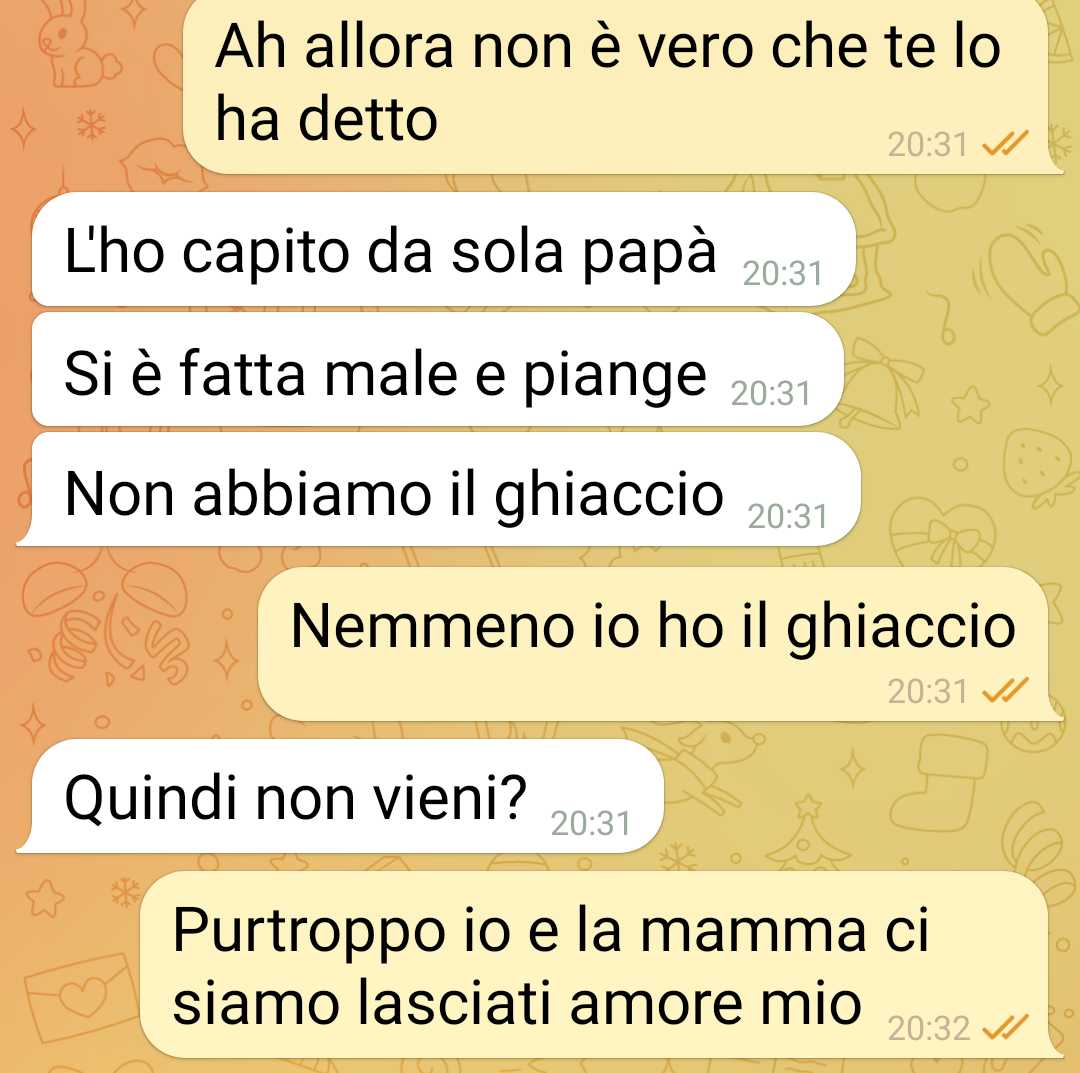Viewport: 1080px width, 1073px height.
Task: Tap 20:32 timestamp on last outgoing message
Action: point(928,1028)
